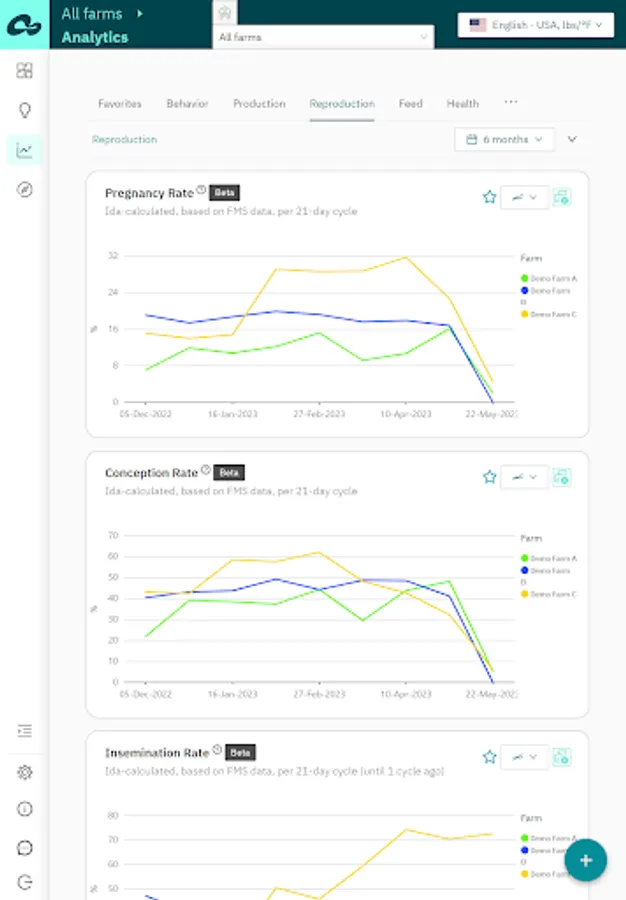Open the All farms selector dropdown
This screenshot has width=626, height=900.
point(324,37)
